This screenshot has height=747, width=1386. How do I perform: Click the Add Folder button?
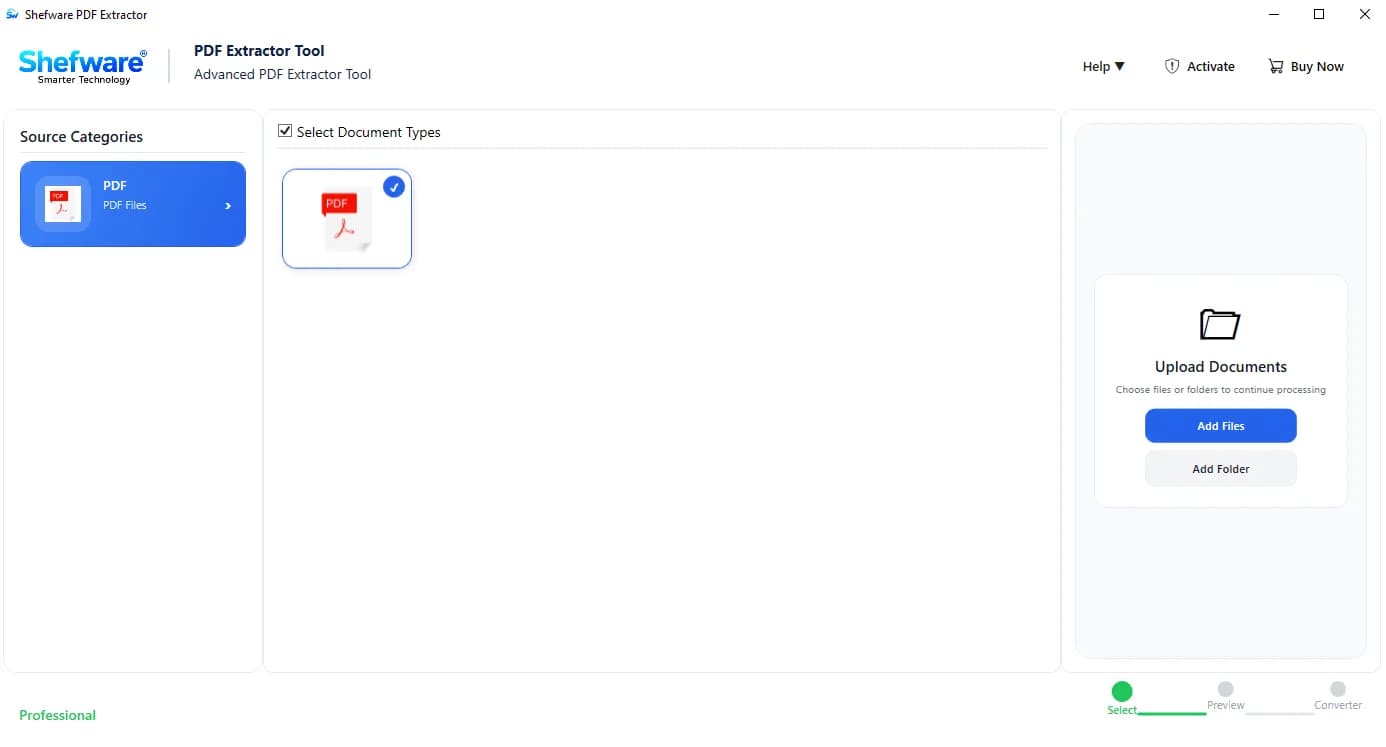1221,469
